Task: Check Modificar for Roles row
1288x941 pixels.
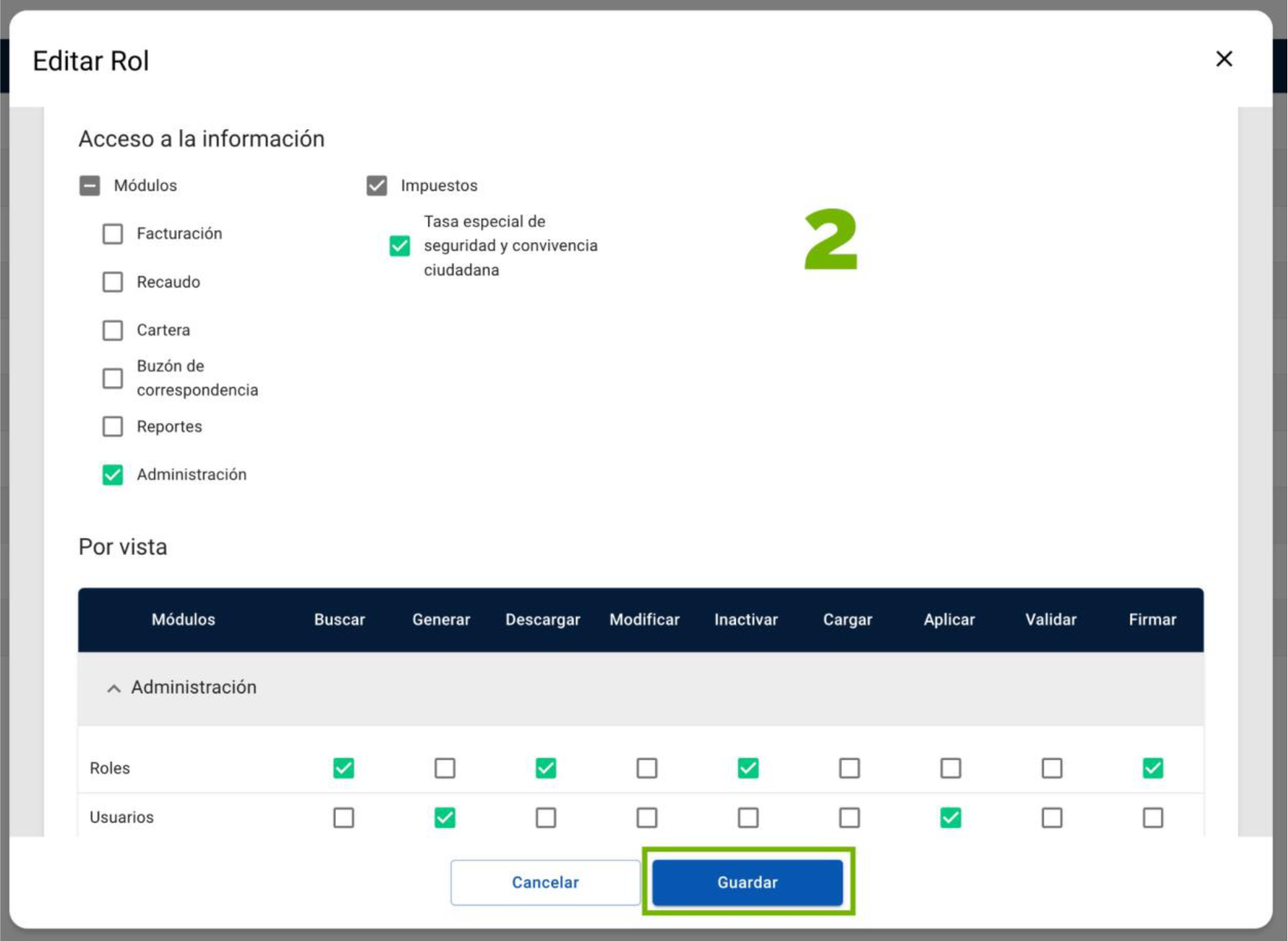Action: 647,768
